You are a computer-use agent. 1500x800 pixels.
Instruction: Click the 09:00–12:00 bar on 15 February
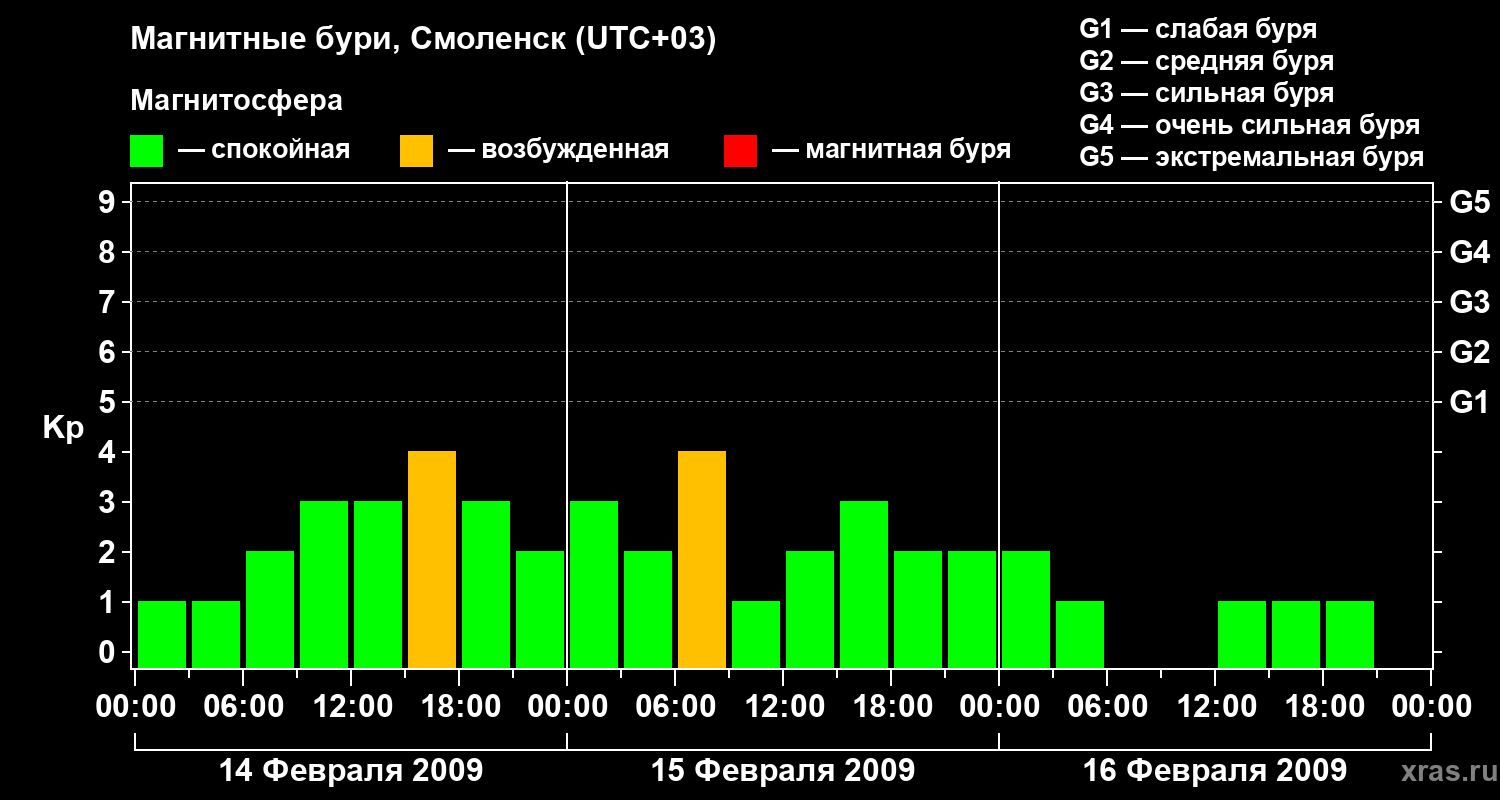tap(756, 634)
